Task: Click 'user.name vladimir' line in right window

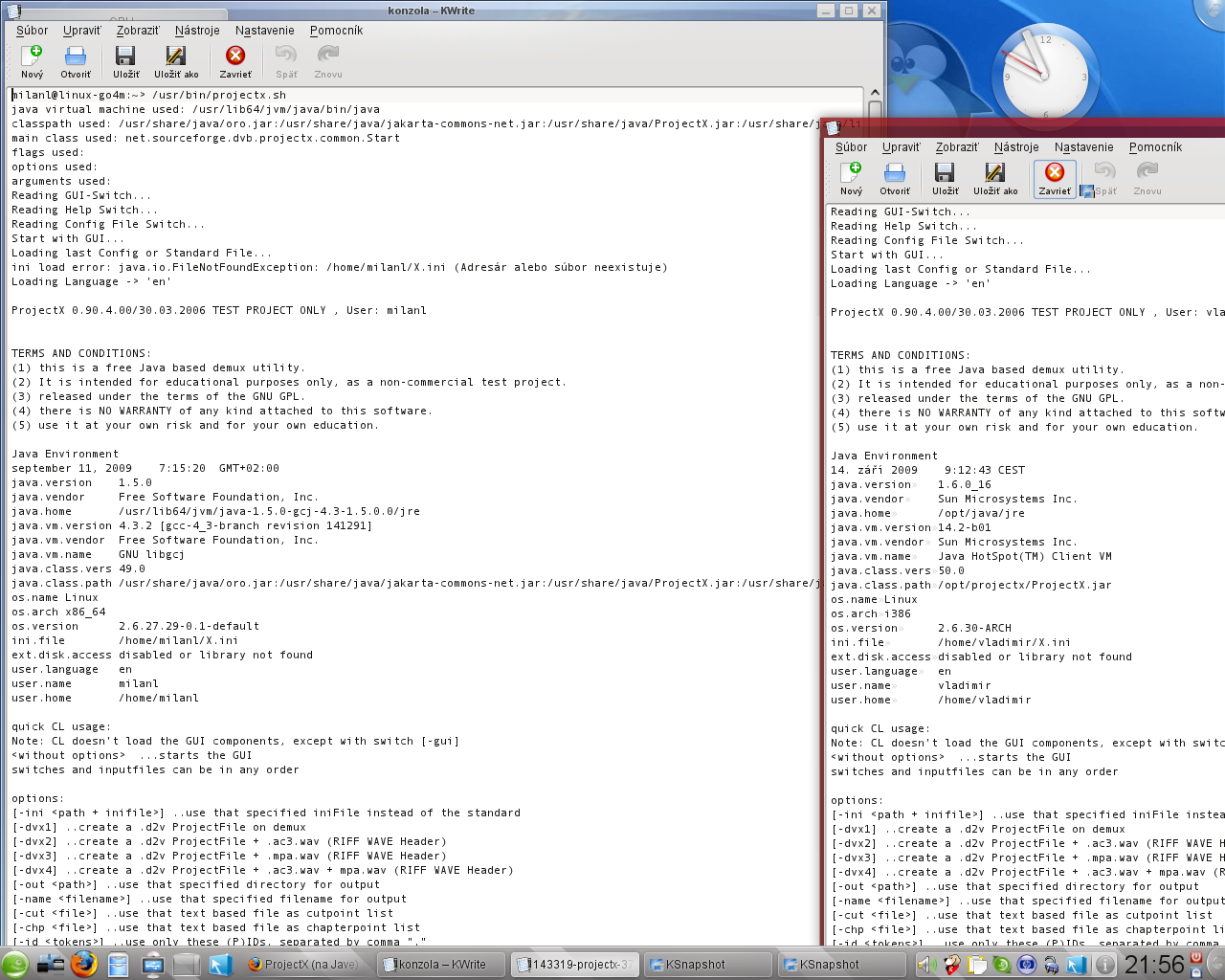Action: click(x=911, y=685)
